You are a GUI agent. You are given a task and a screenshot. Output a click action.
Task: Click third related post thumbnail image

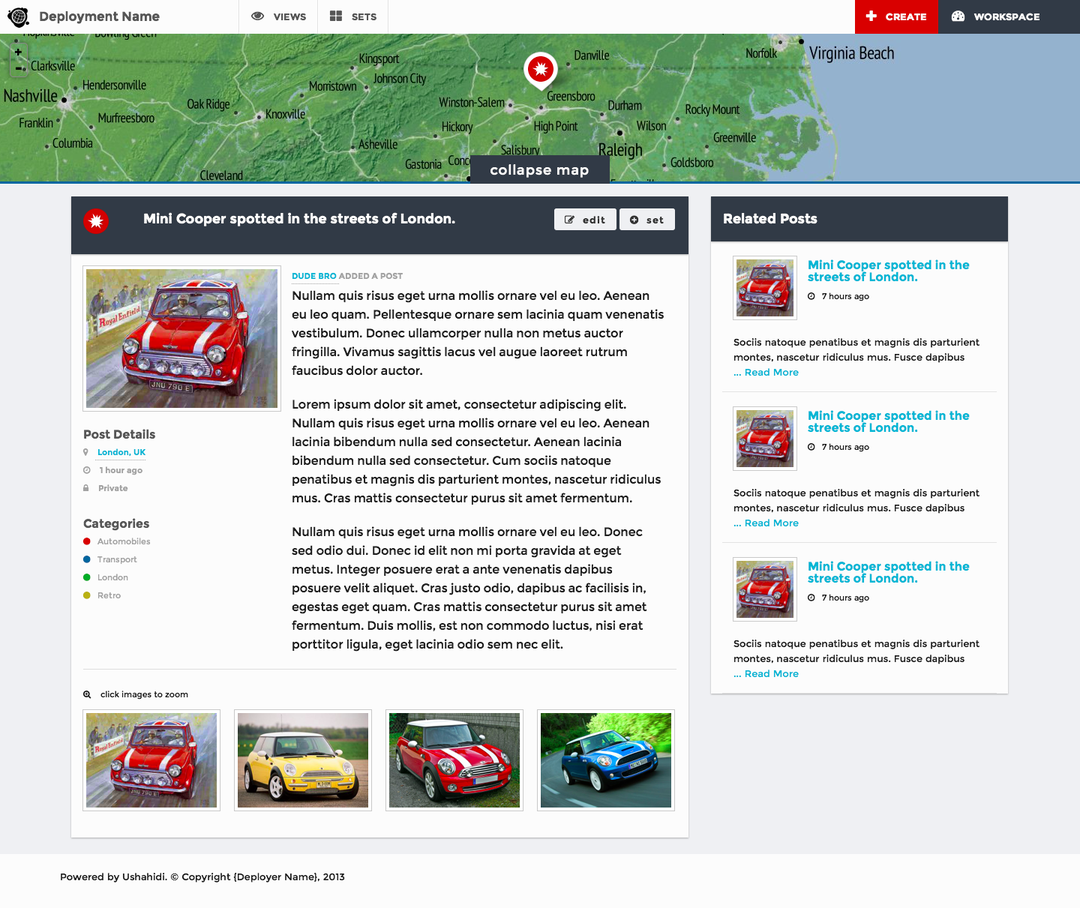click(x=765, y=590)
